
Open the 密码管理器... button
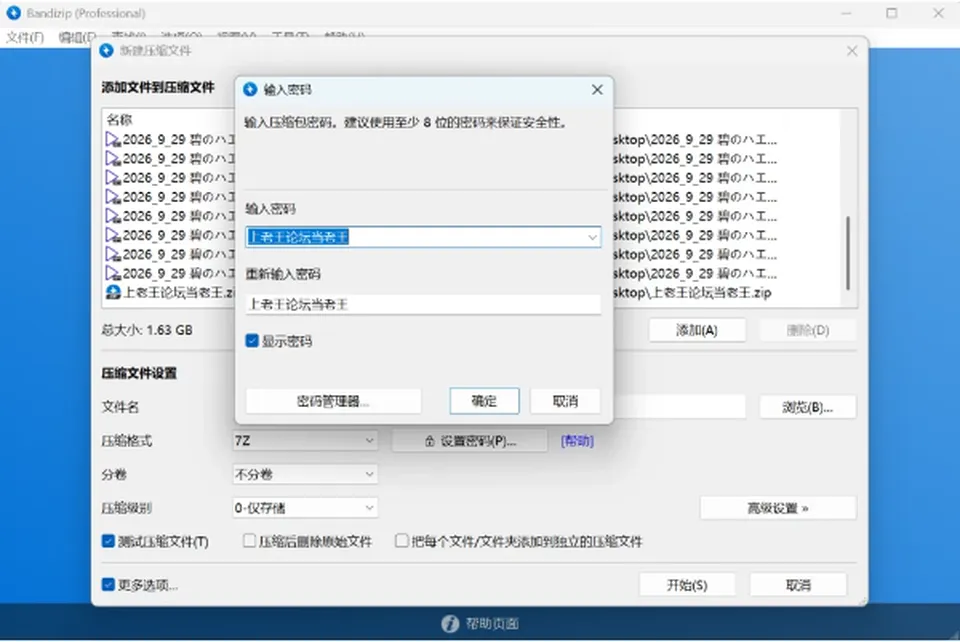pos(333,401)
